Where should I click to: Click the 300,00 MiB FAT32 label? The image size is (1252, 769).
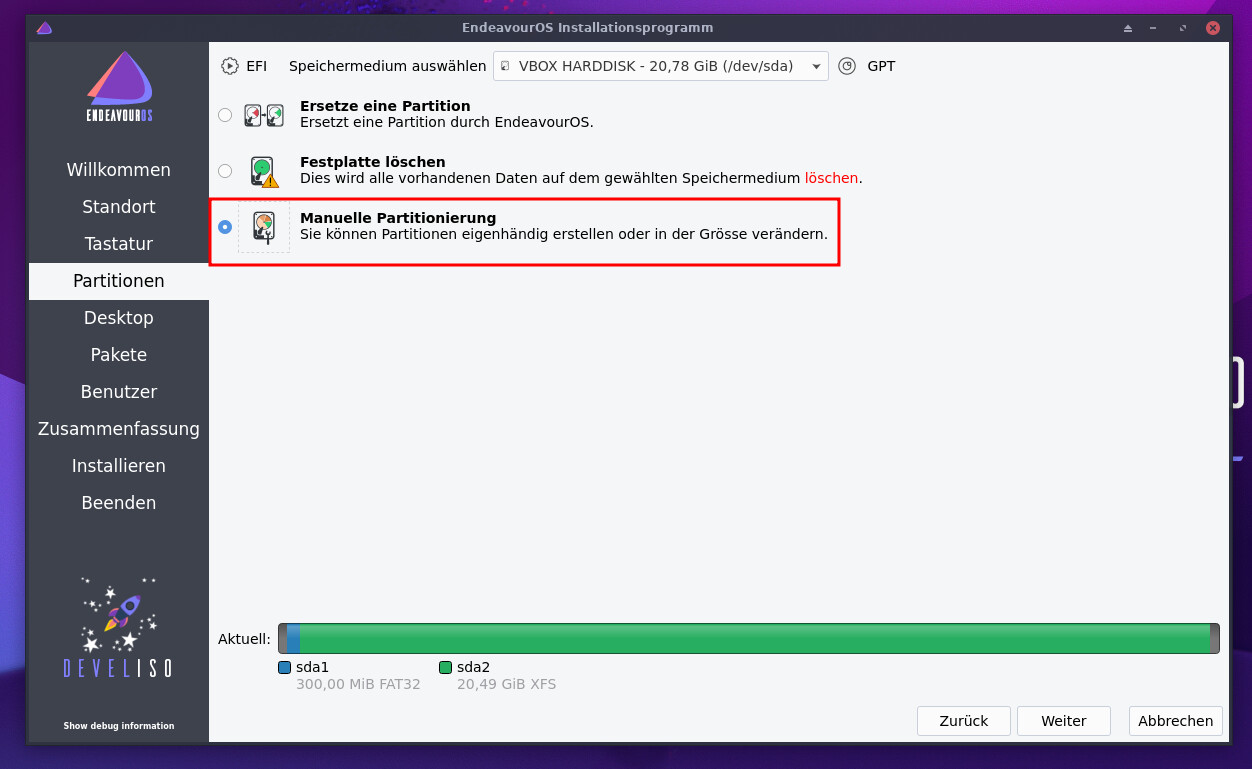click(x=358, y=685)
